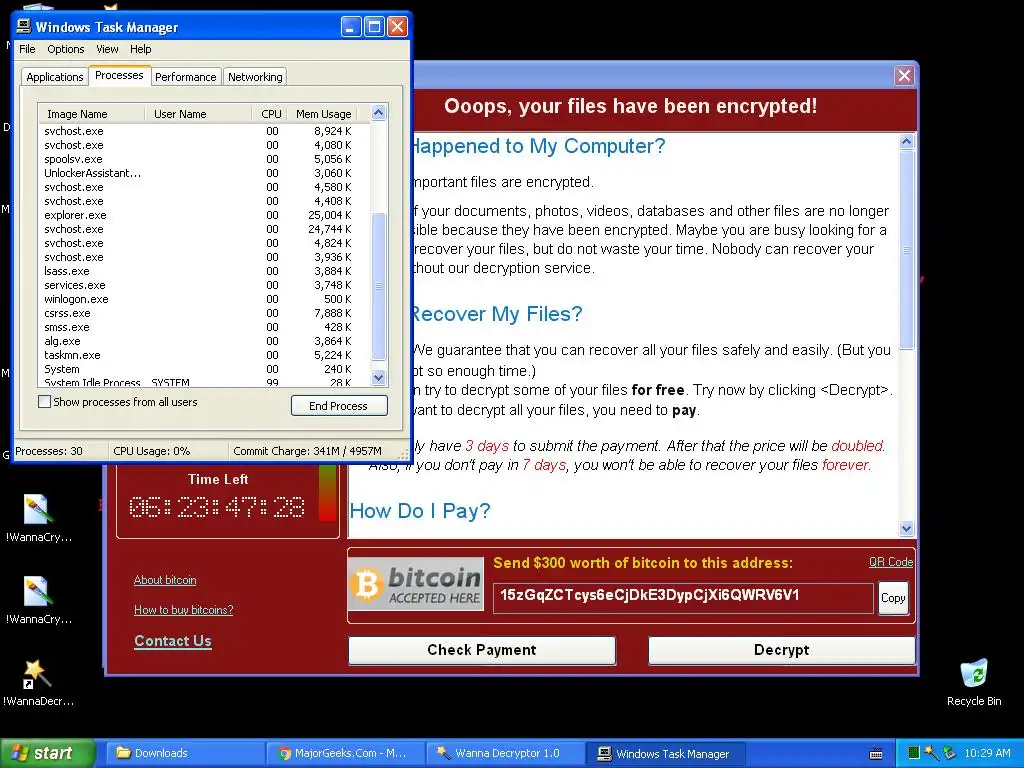Copy the bitcoin address with Copy button
1024x768 pixels.
point(893,598)
